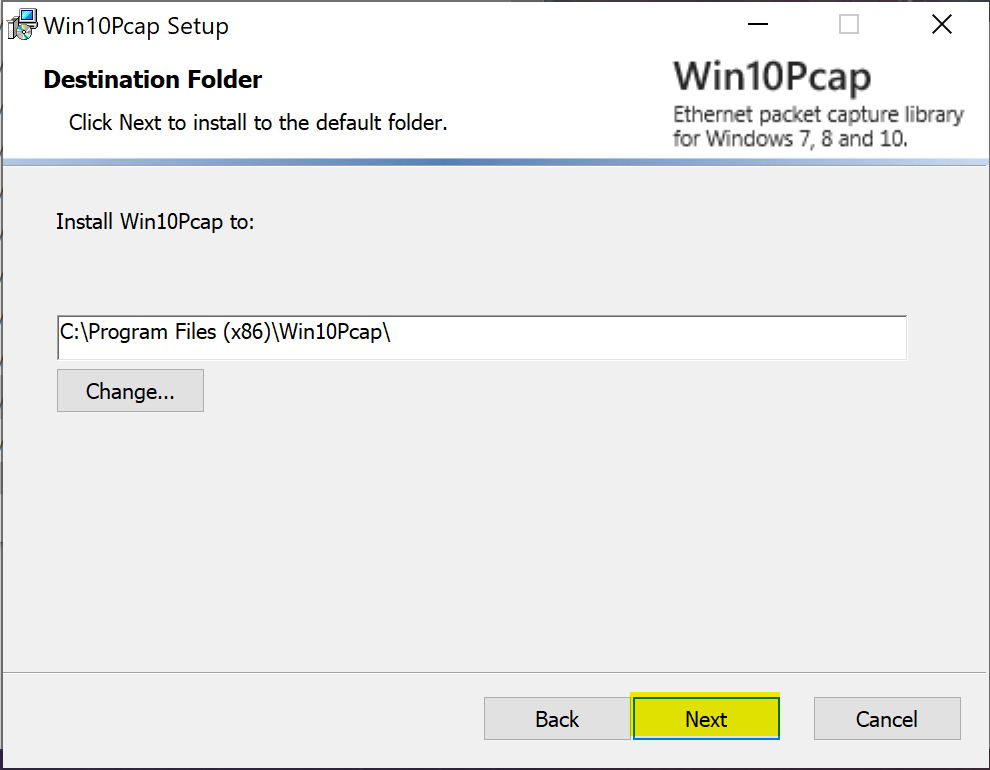Click the Win10Pcap installer icon in title bar

[x=22, y=25]
